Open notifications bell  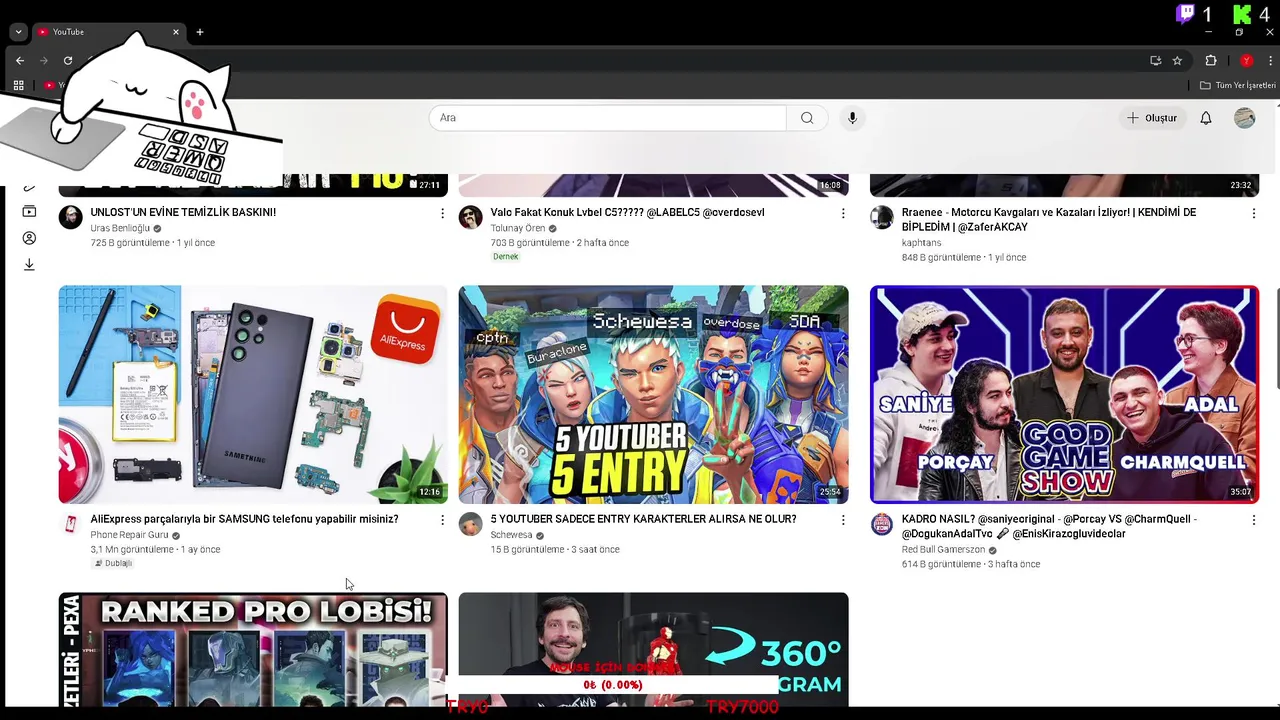[x=1206, y=118]
